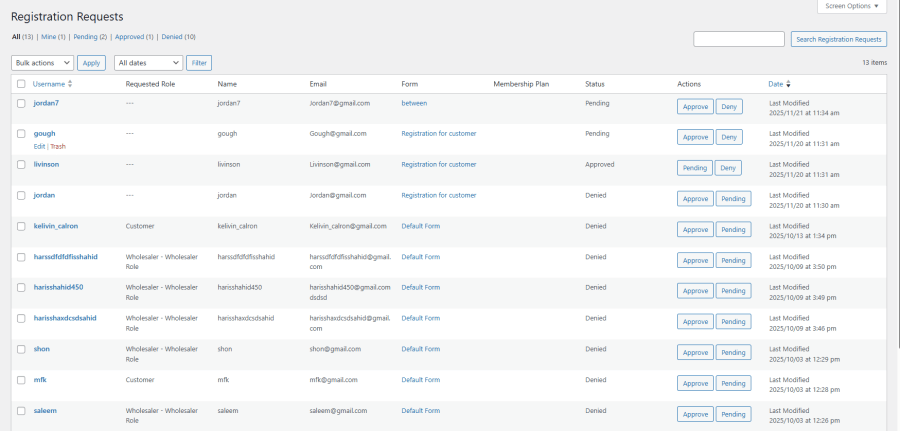Image resolution: width=900 pixels, height=431 pixels.
Task: Deny the gough registration request
Action: click(729, 137)
